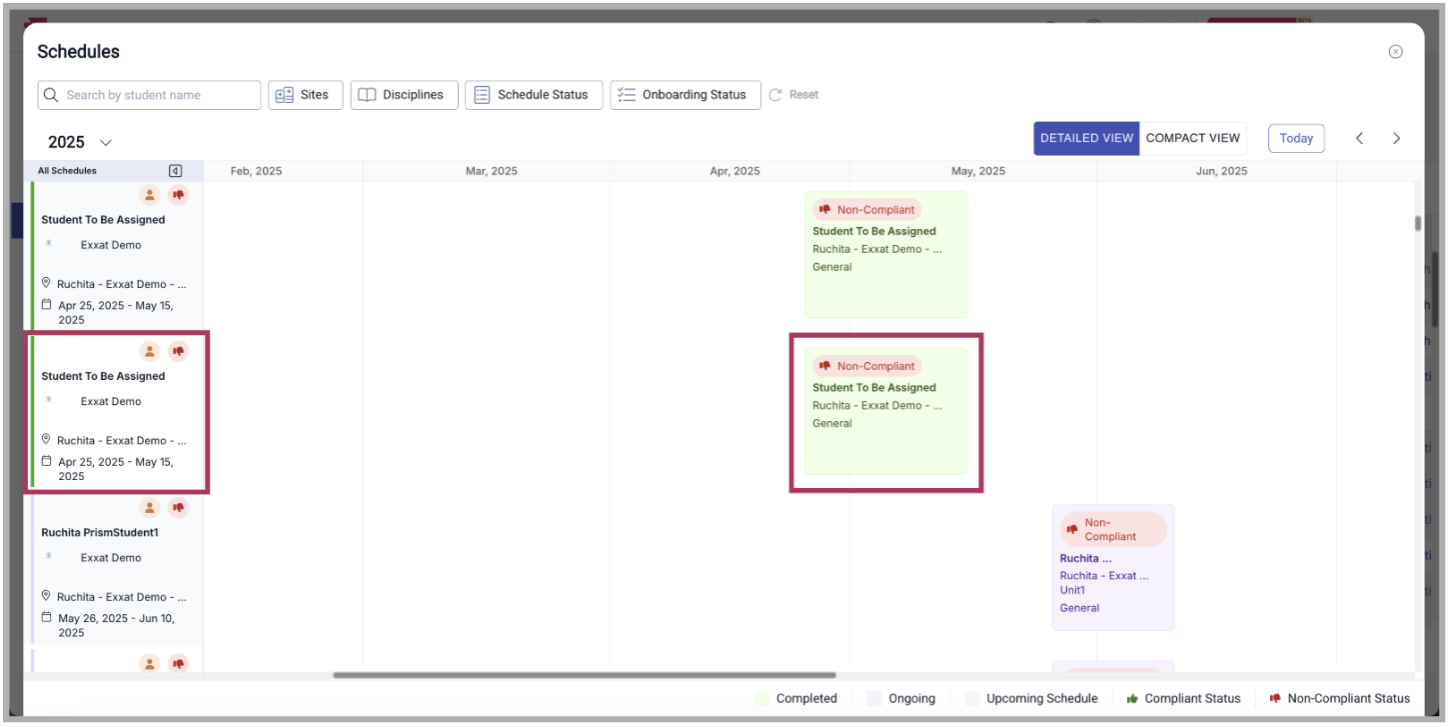
Task: Open the Disciplines filter
Action: (x=404, y=95)
